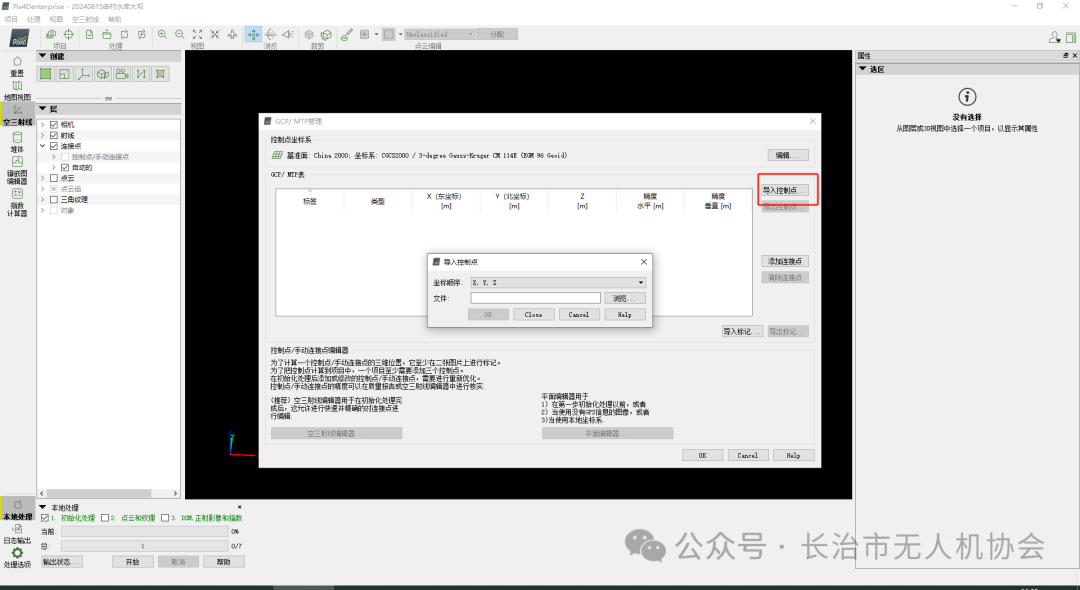
Task: Click the wireframe cube clipping box icon
Action: click(x=326, y=34)
